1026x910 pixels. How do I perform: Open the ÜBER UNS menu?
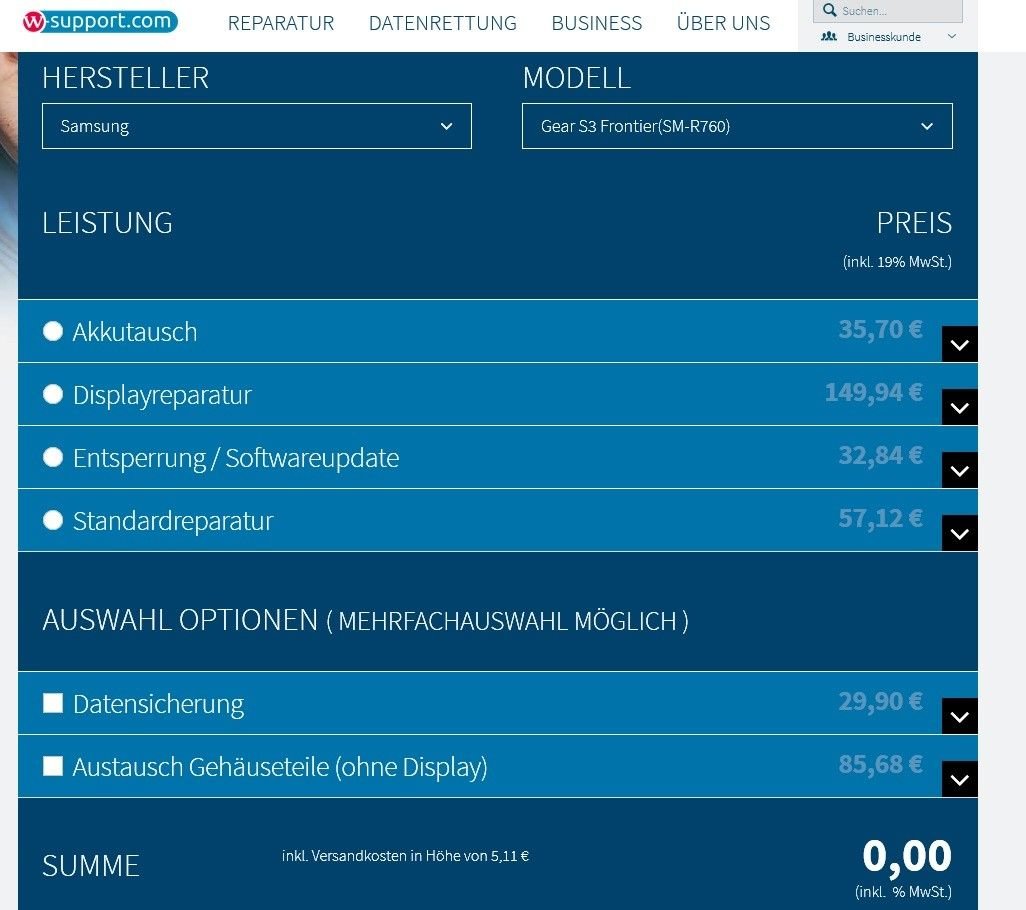coord(724,22)
